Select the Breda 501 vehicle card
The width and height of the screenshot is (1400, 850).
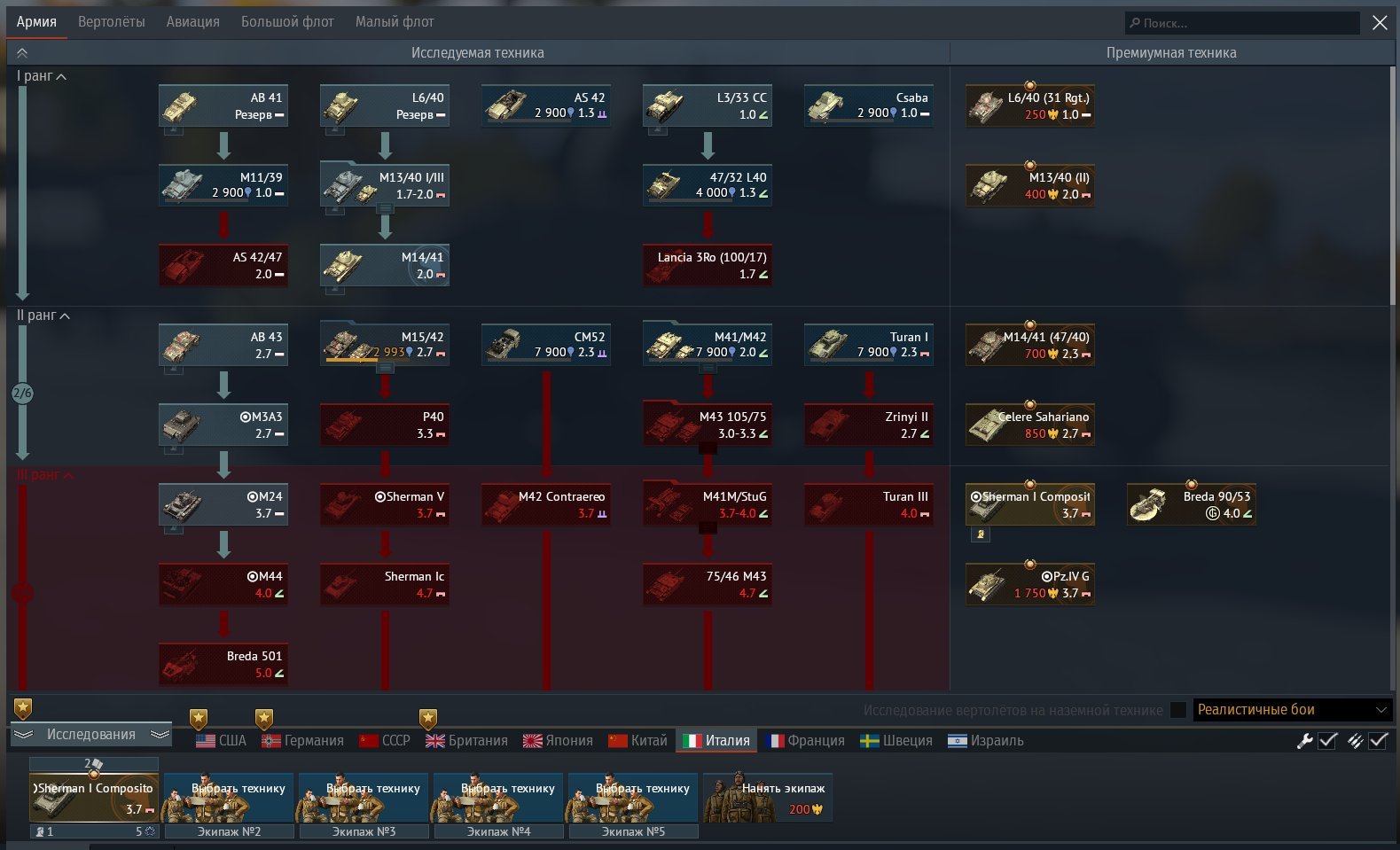[223, 664]
